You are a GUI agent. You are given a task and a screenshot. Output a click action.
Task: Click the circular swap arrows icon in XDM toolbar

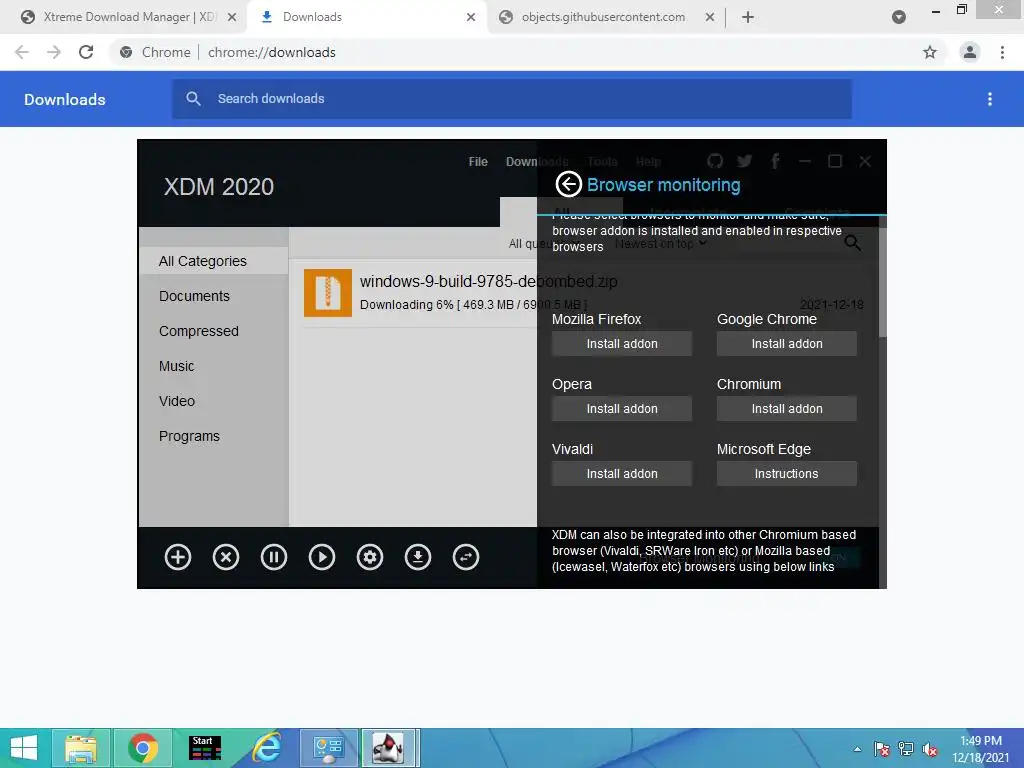(x=466, y=557)
